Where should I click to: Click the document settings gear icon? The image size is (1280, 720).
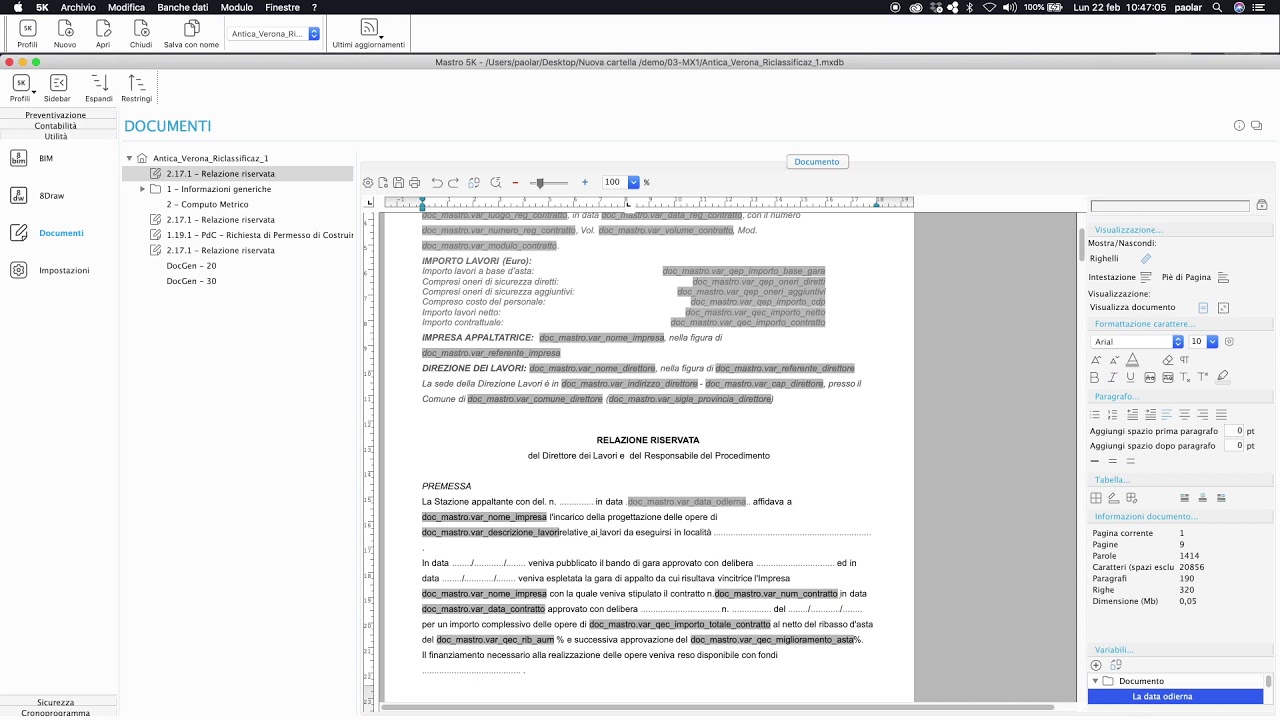(368, 183)
